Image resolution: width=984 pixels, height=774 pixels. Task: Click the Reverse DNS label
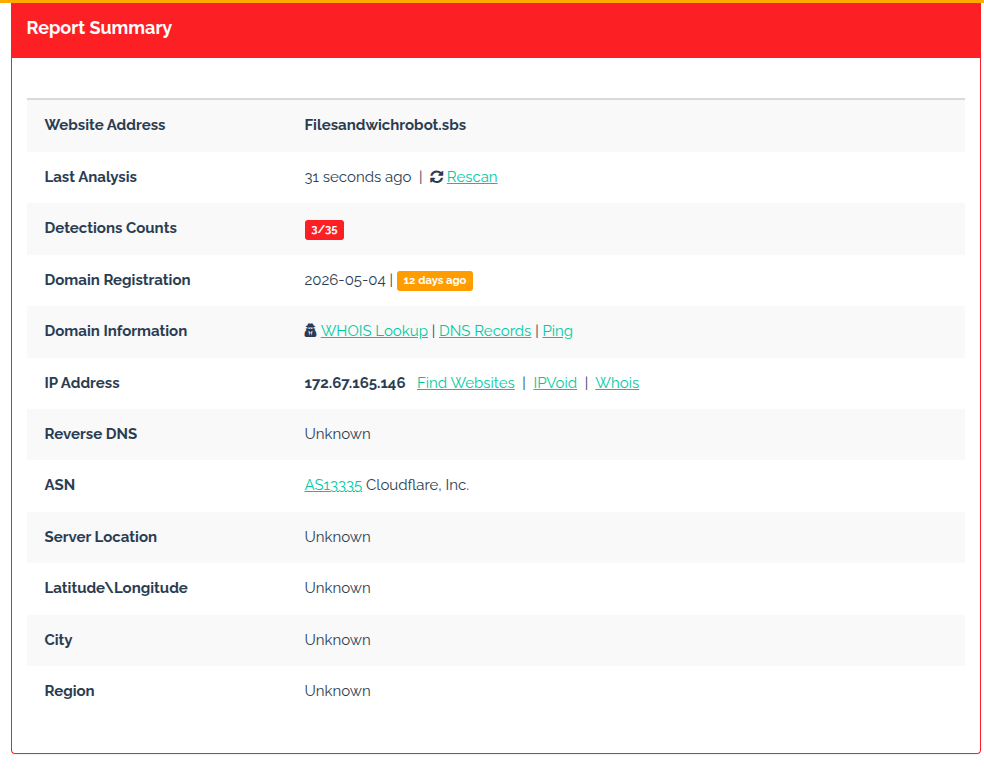pyautogui.click(x=90, y=434)
